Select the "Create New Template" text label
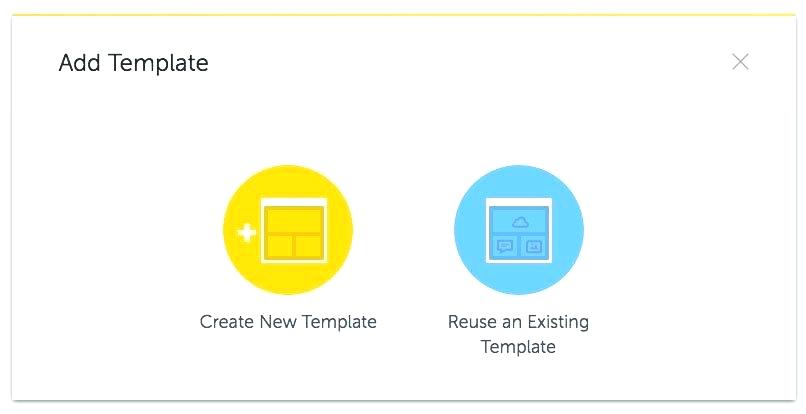Viewport: 806px width, 414px height. (x=288, y=322)
